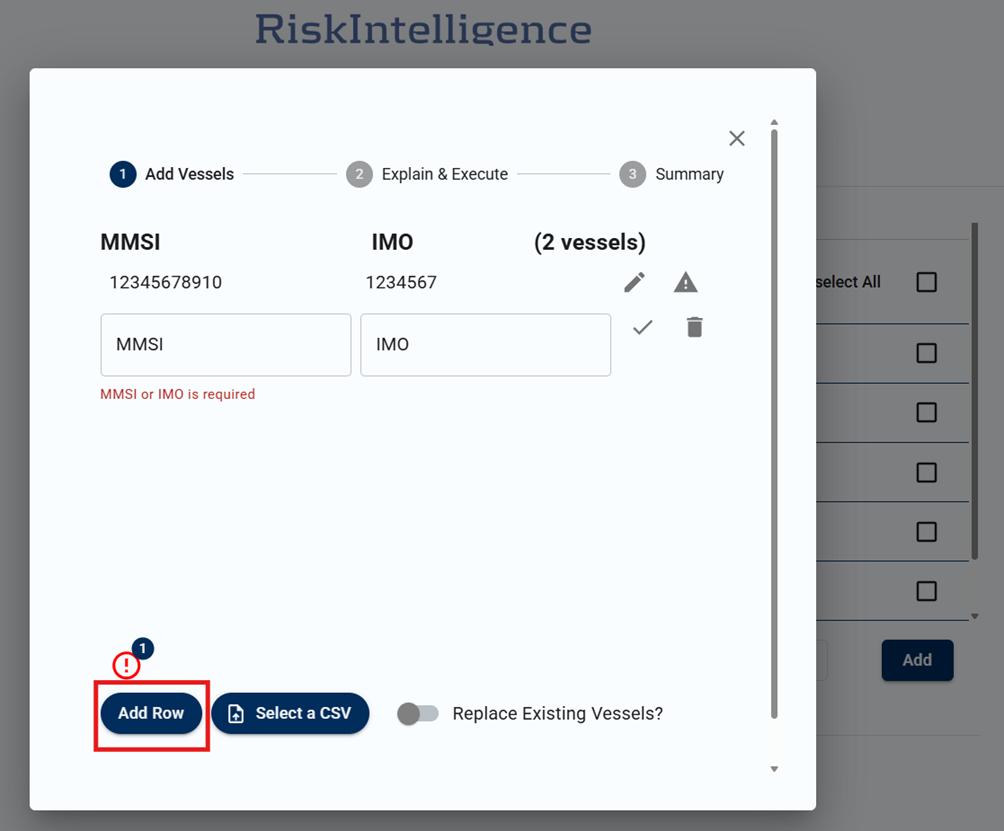Click the red exclamation alert icon above Add Row
Screen dimensions: 1004x831
[x=126, y=665]
